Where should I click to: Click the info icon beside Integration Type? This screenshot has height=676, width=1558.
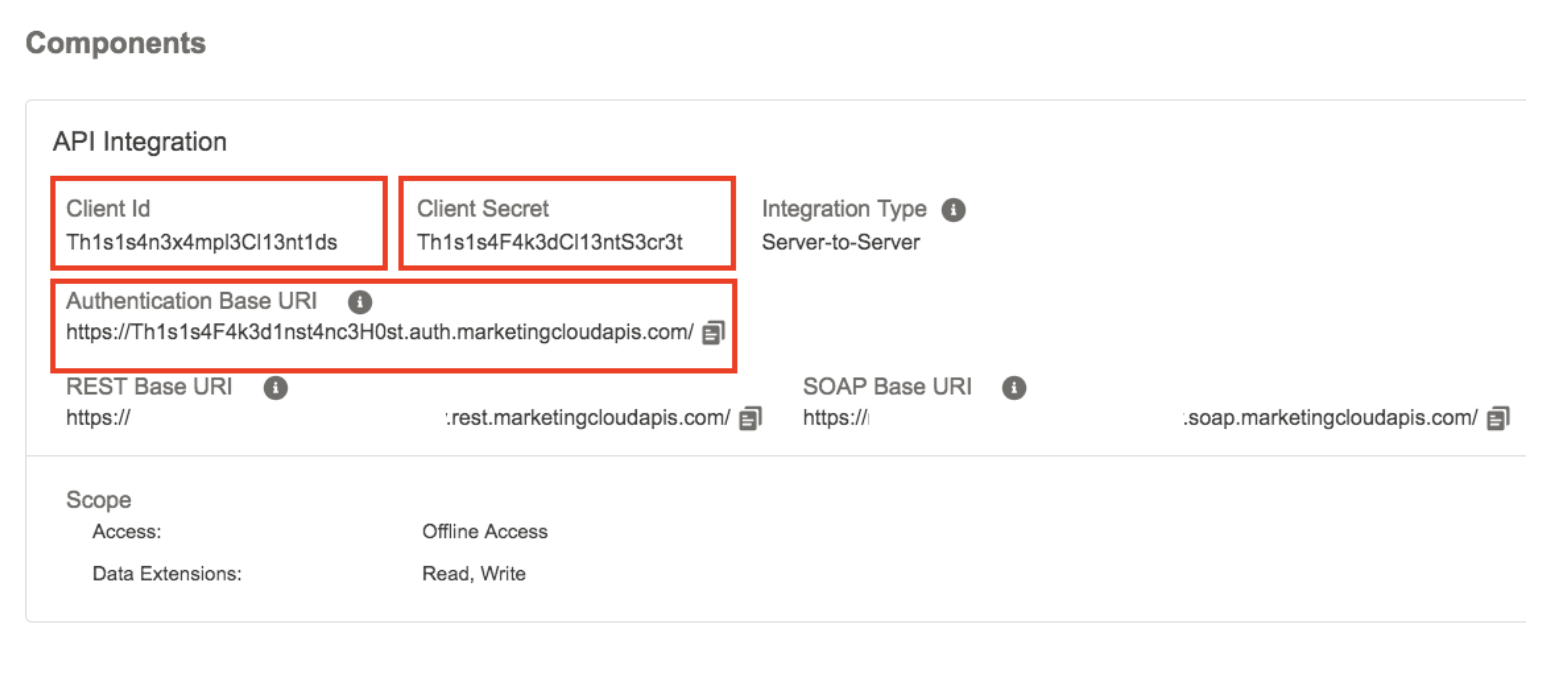point(954,210)
